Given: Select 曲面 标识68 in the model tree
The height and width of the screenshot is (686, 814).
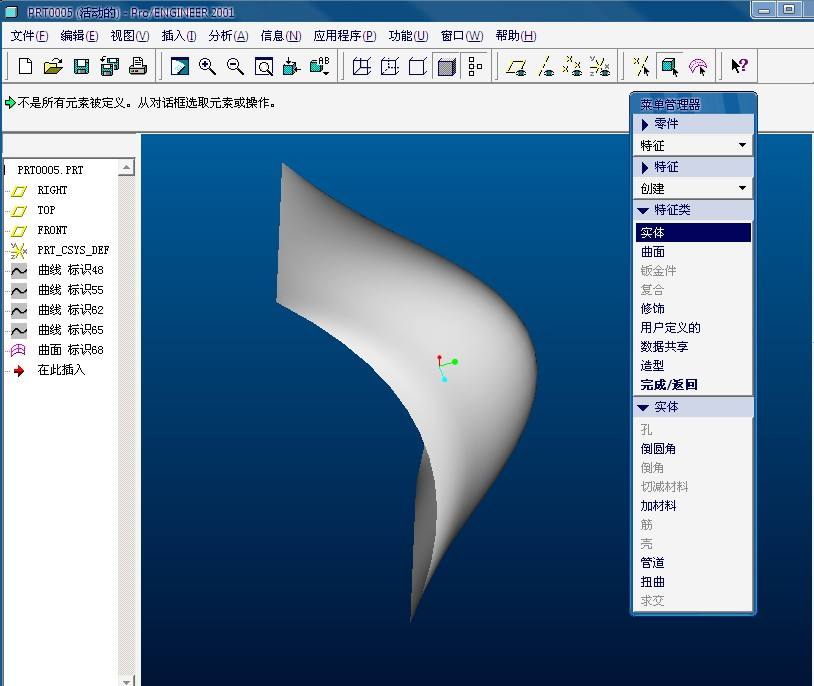Looking at the screenshot, I should (x=70, y=350).
